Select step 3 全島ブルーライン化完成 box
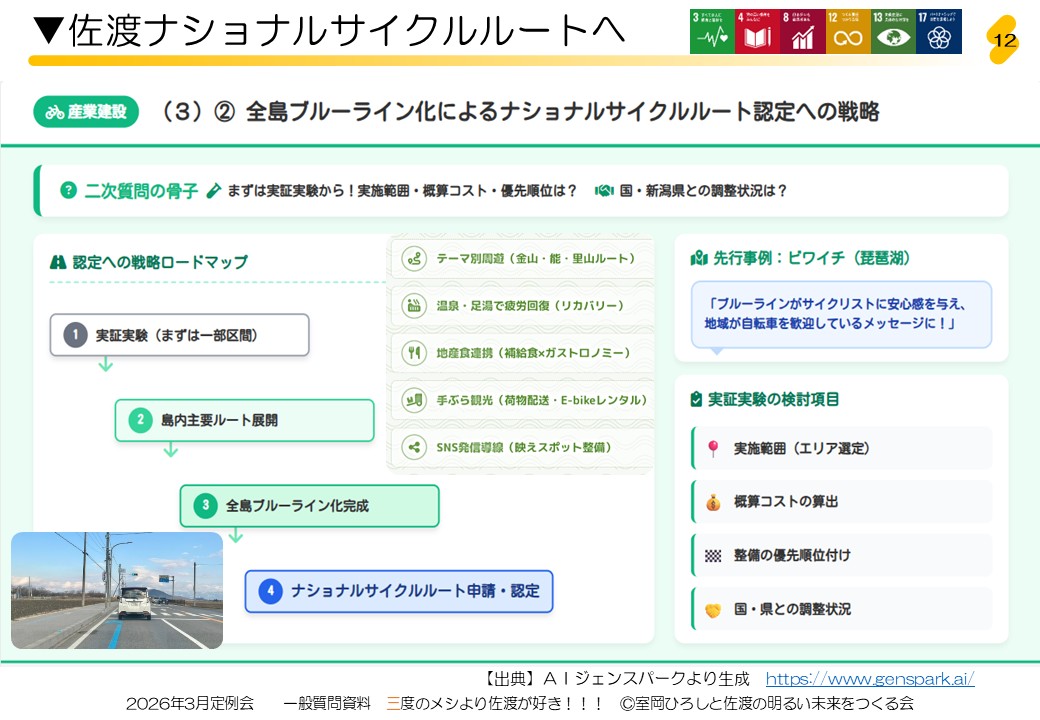The width and height of the screenshot is (1040, 720). coord(309,506)
